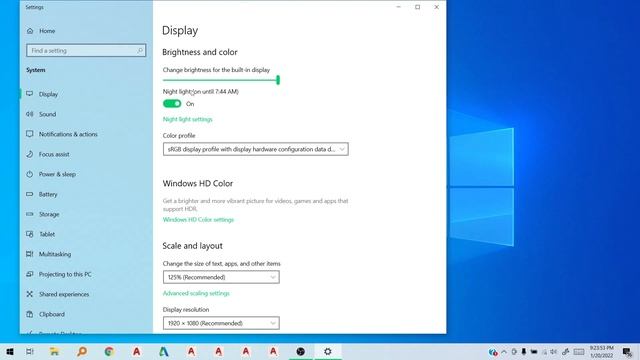640x360 pixels.
Task: Open the blue-green Autodesk taskbar app
Action: pyautogui.click(x=164, y=351)
